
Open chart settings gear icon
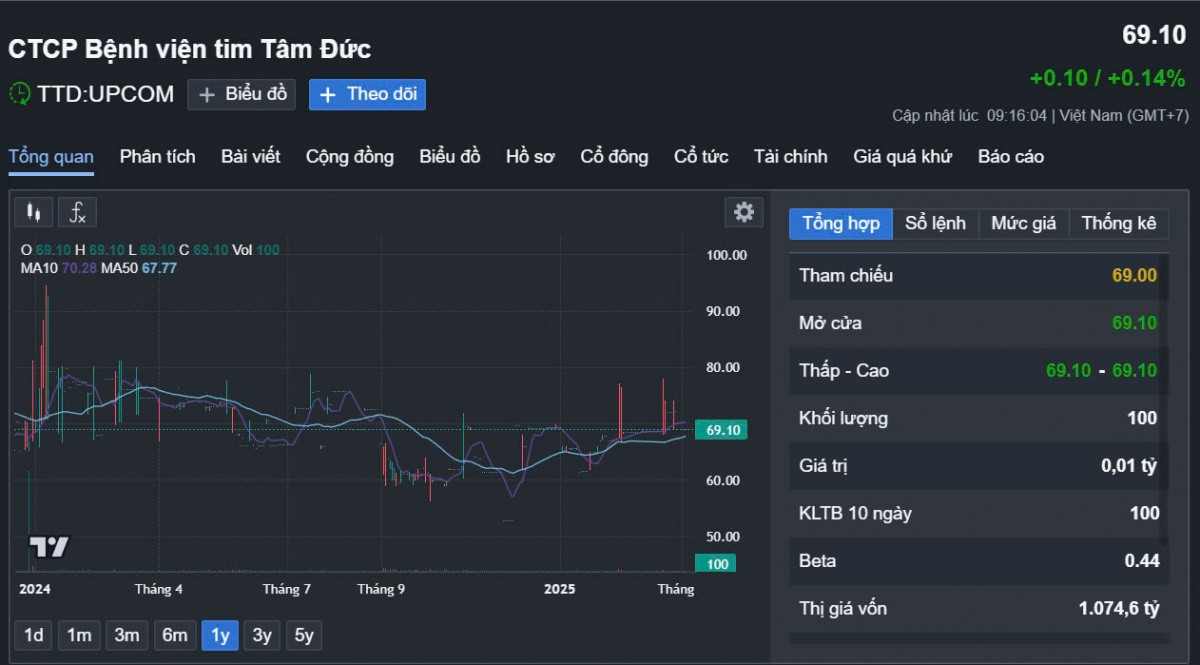743,212
